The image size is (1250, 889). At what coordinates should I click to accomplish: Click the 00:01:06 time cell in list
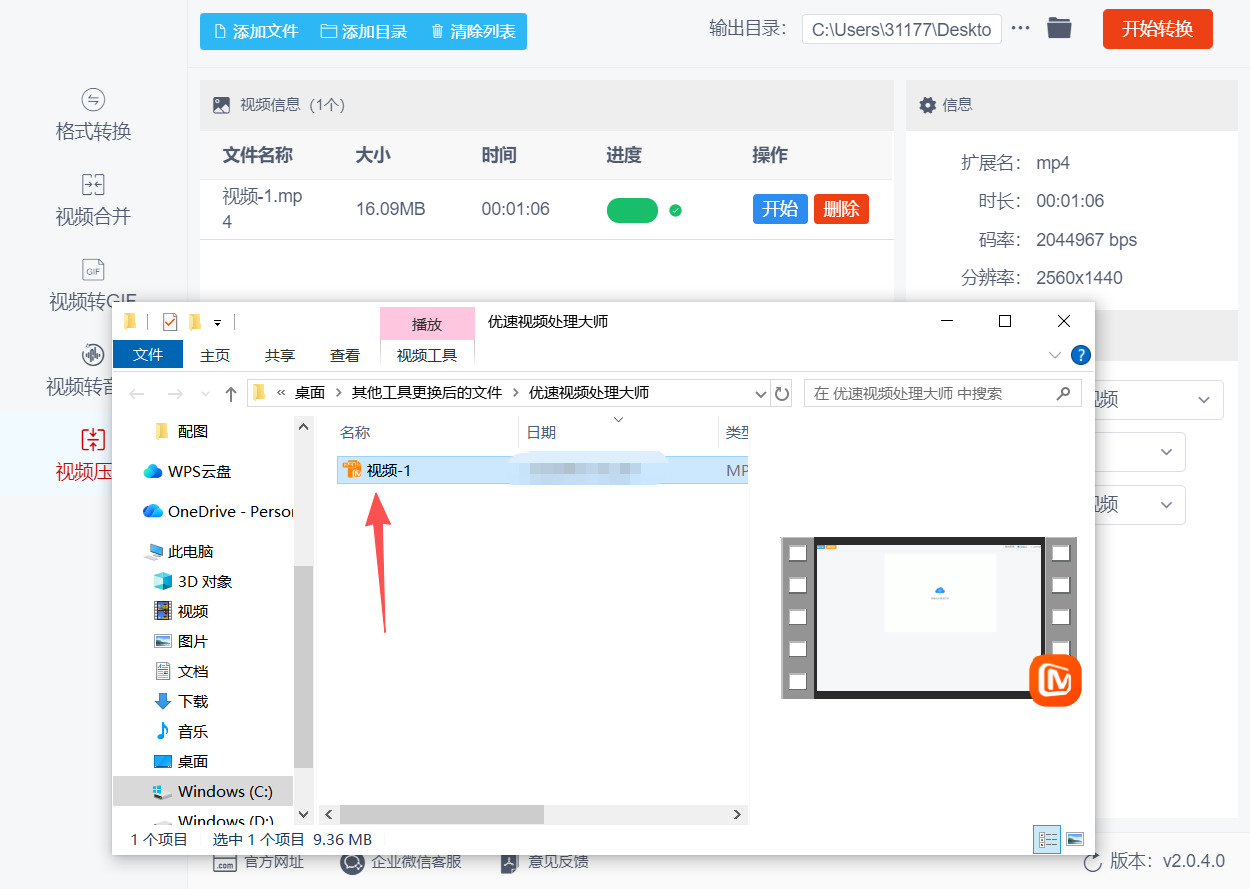(x=515, y=209)
